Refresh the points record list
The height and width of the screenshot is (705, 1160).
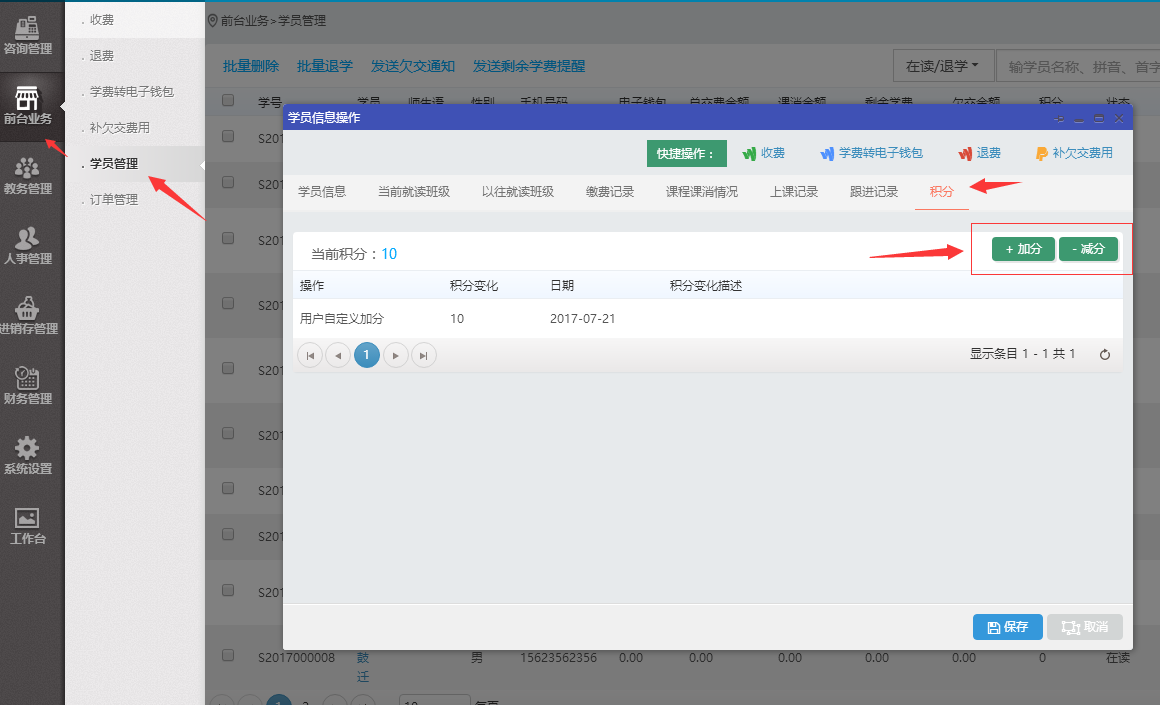[x=1105, y=355]
